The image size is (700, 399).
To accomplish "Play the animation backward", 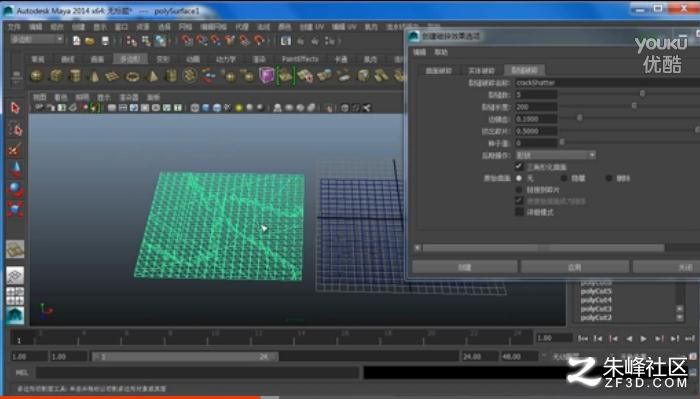I will (x=629, y=339).
